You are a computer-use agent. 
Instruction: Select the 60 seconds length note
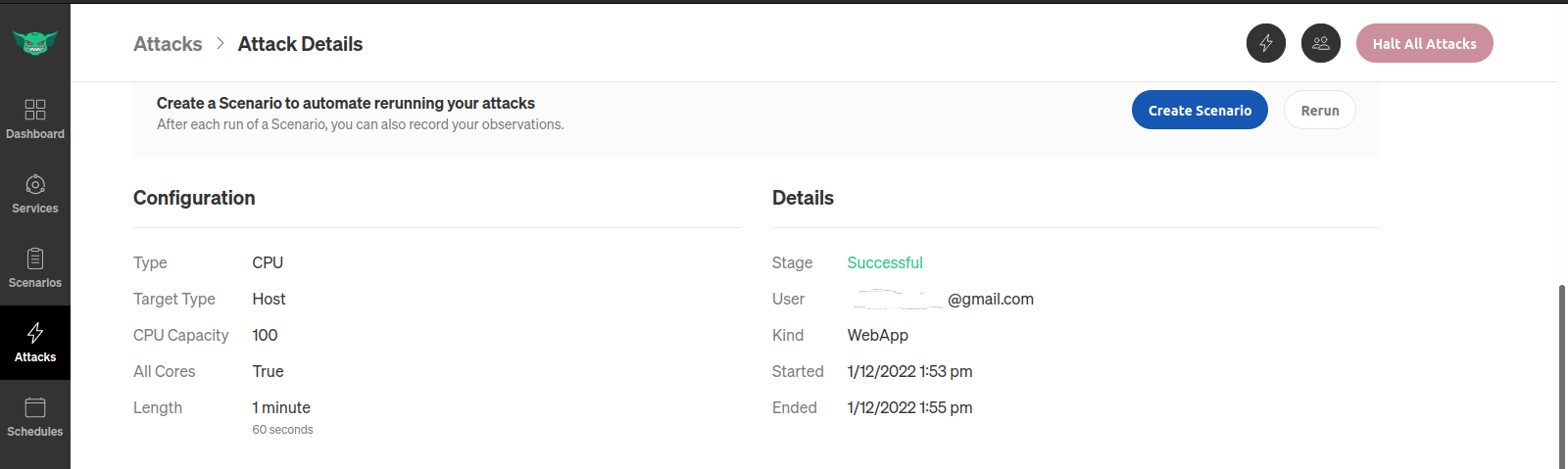tap(282, 430)
